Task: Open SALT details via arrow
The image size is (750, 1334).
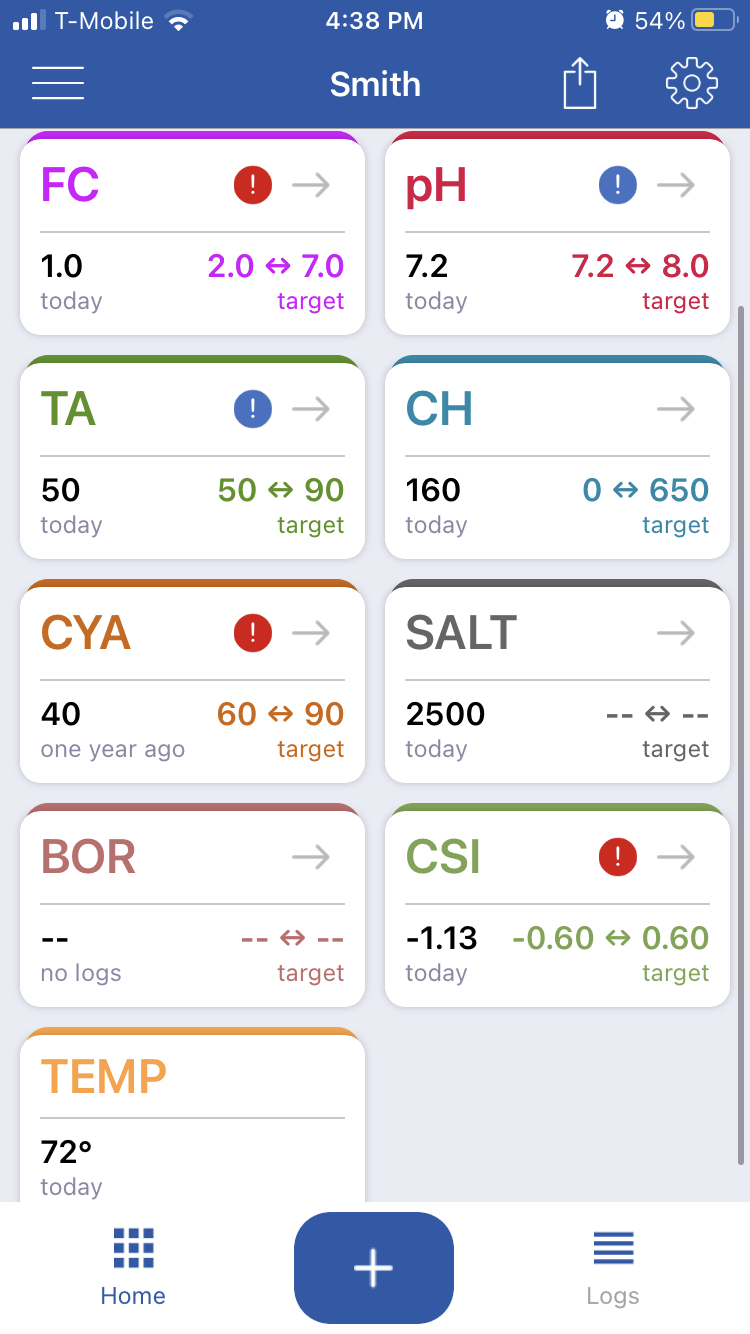Action: pos(676,633)
